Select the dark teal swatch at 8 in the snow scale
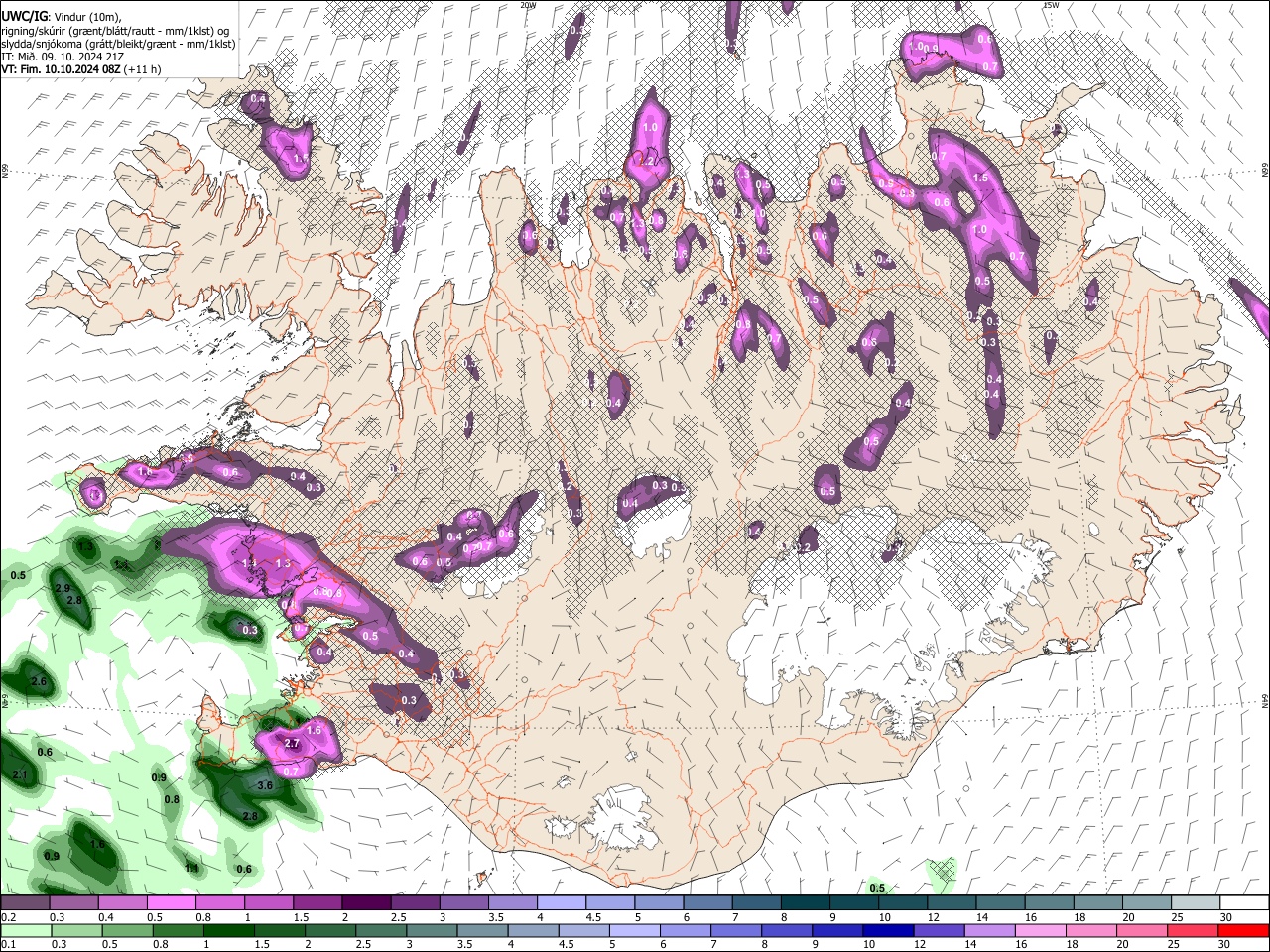Image resolution: width=1270 pixels, height=952 pixels. 806,903
